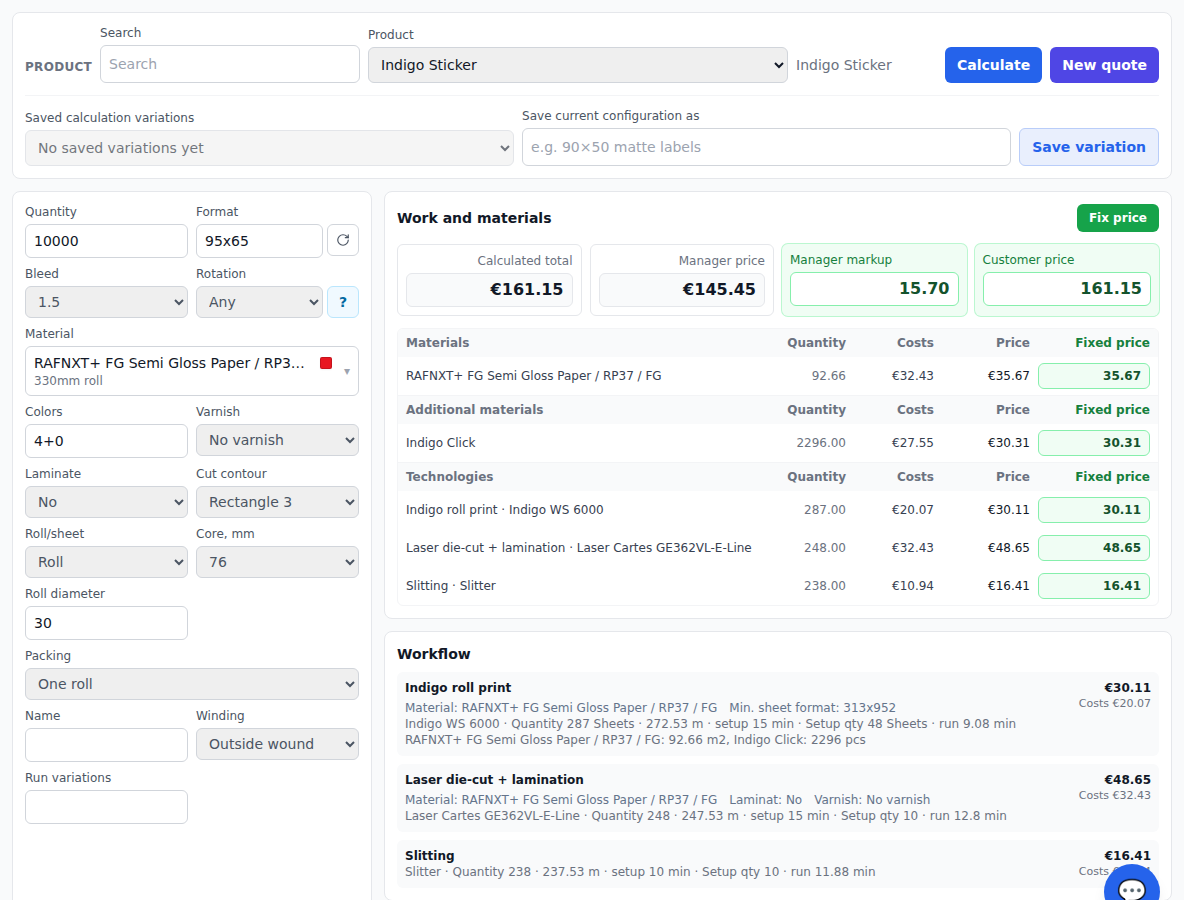Click the Roll diameter field
The width and height of the screenshot is (1184, 900).
106,623
